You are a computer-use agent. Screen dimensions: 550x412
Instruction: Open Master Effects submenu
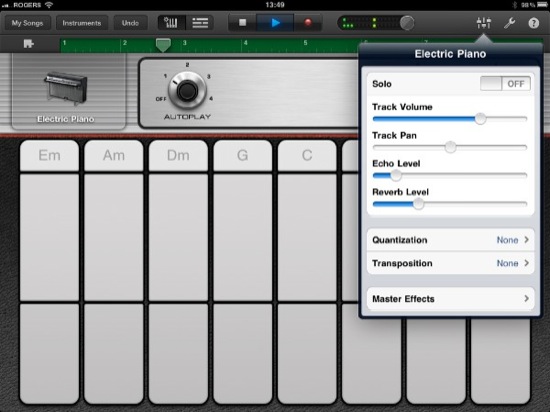pos(450,299)
